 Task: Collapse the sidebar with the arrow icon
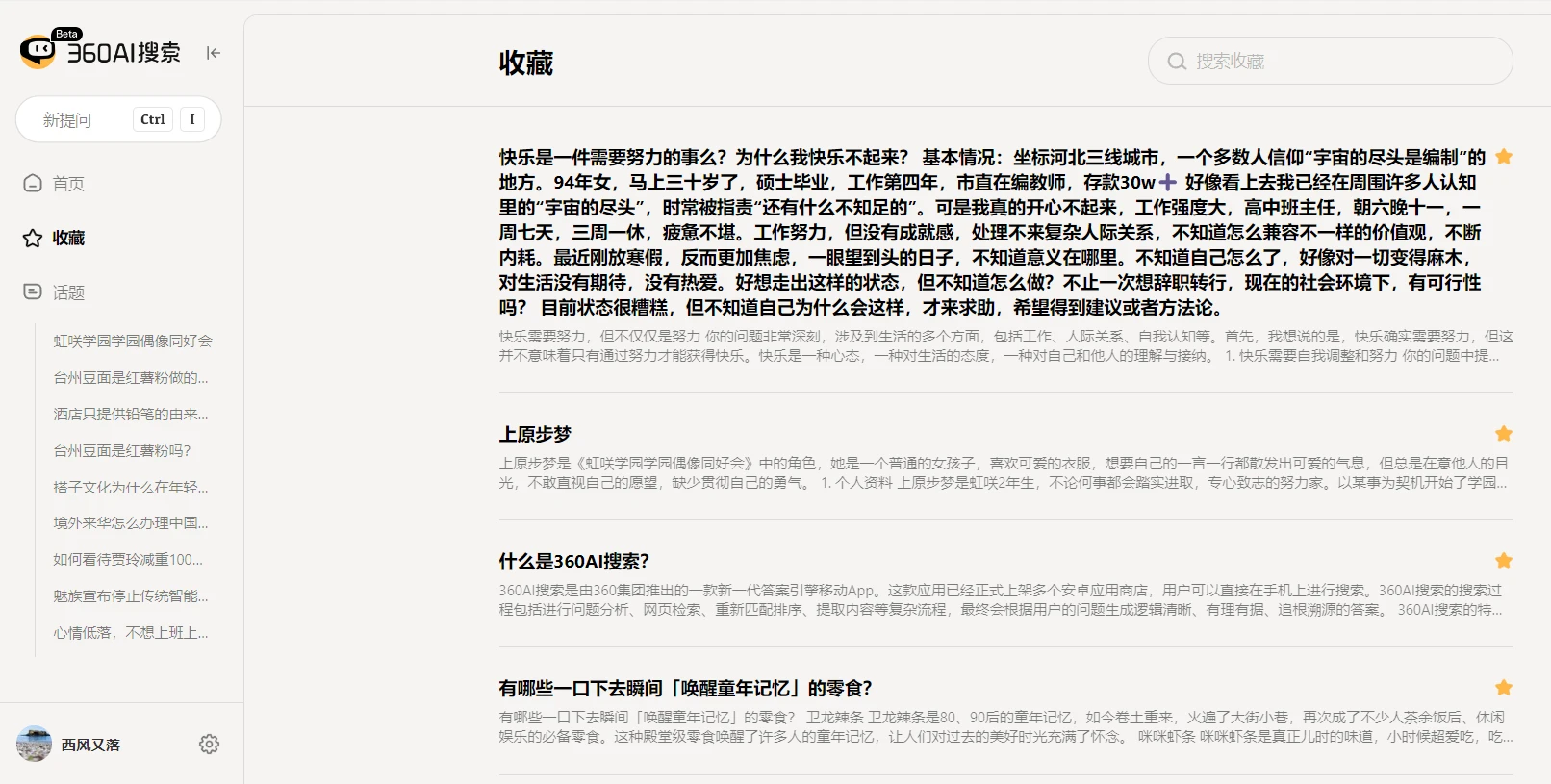click(x=214, y=53)
